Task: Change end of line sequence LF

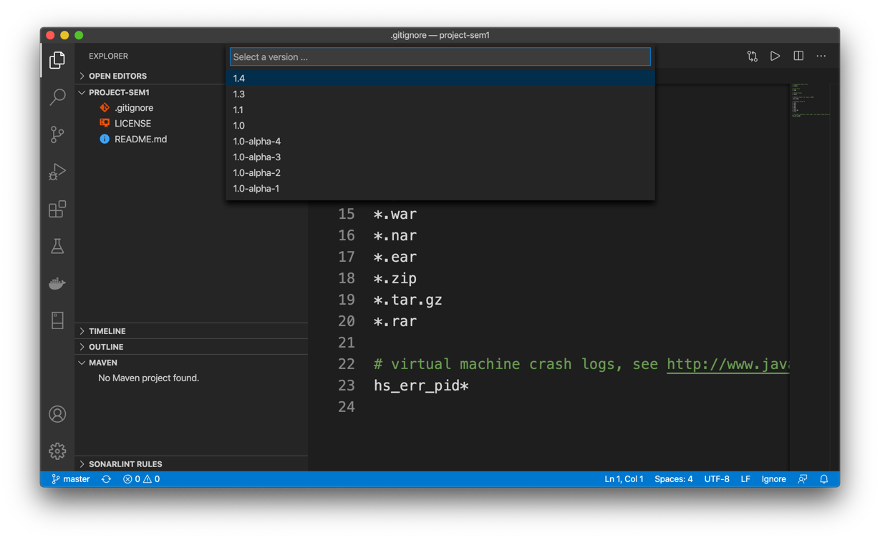Action: 745,479
